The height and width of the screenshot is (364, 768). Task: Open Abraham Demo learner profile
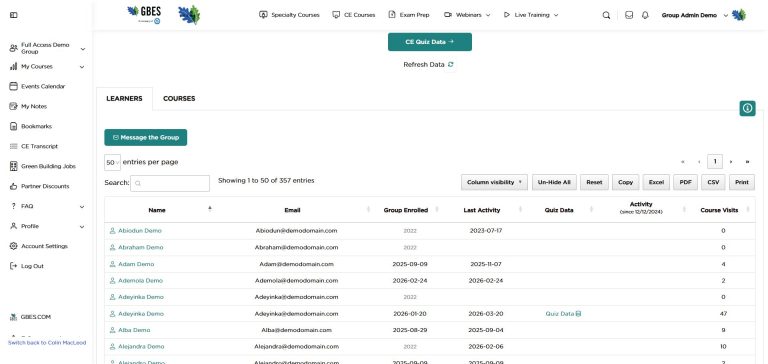141,247
